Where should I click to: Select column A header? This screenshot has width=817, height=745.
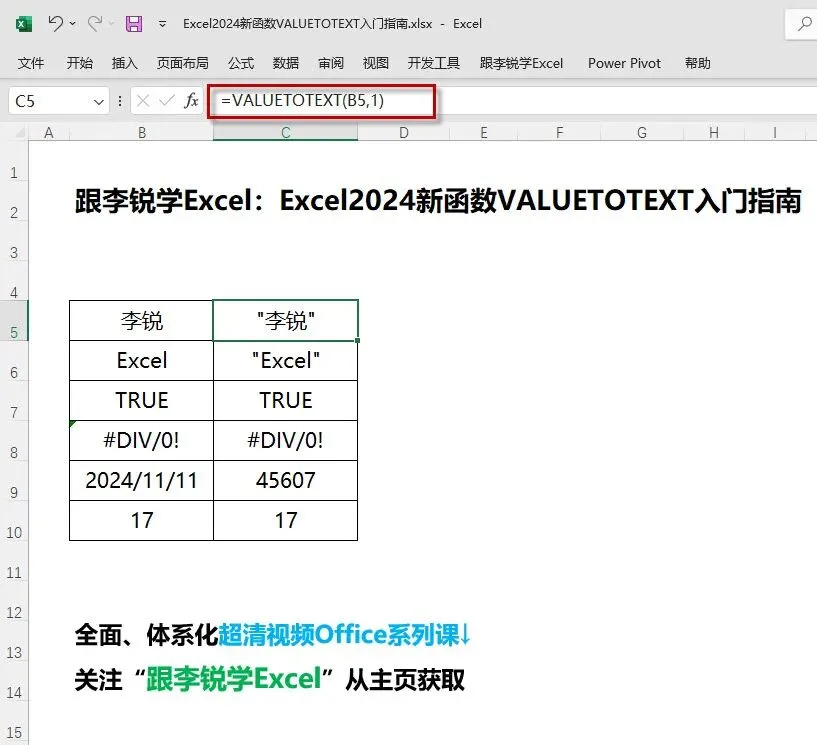[x=49, y=133]
